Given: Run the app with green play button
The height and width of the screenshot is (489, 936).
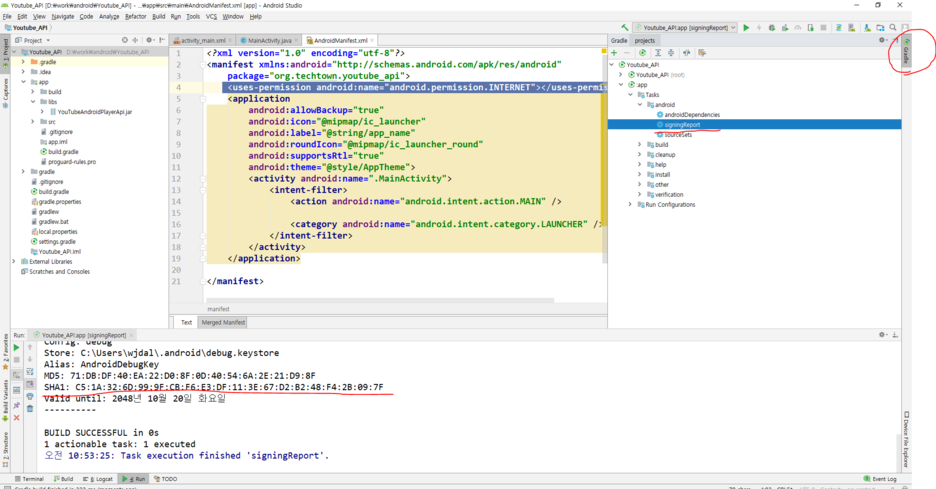Looking at the screenshot, I should pos(746,27).
